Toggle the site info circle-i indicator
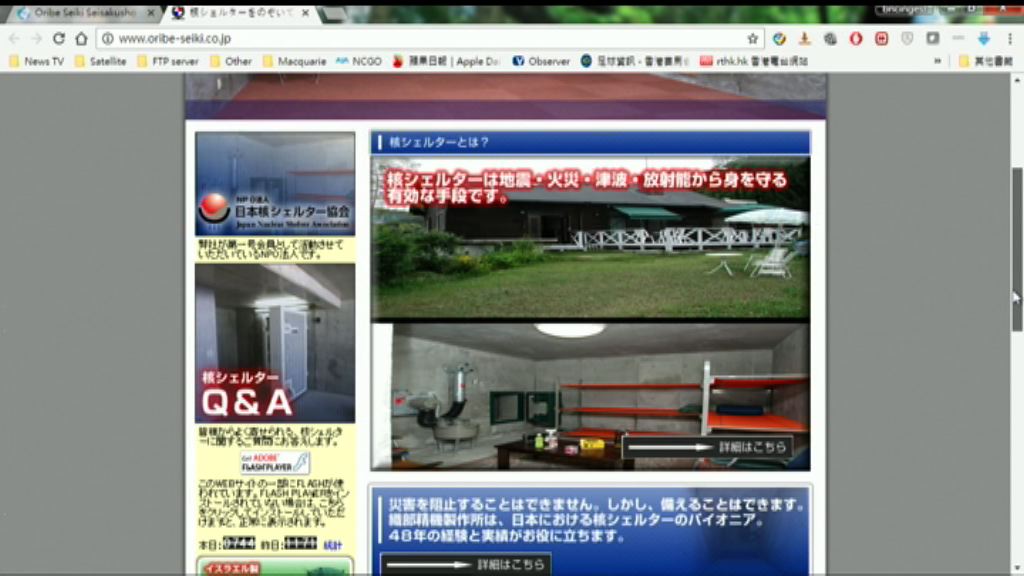This screenshot has height=576, width=1024. coord(107,38)
